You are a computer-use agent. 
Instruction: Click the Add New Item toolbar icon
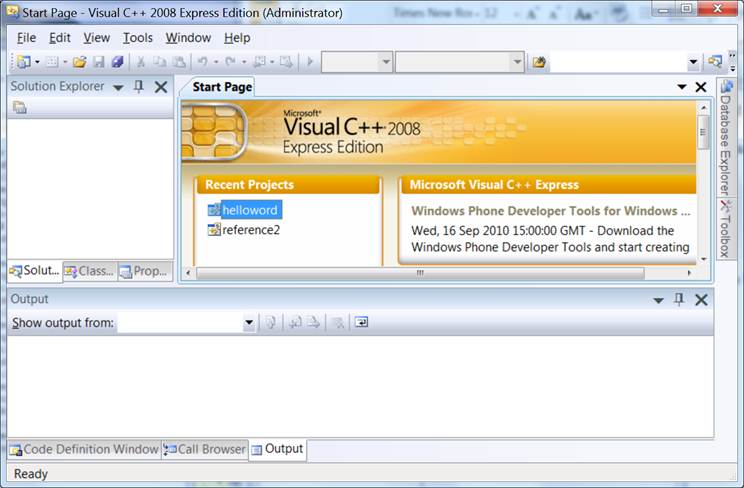click(x=52, y=62)
